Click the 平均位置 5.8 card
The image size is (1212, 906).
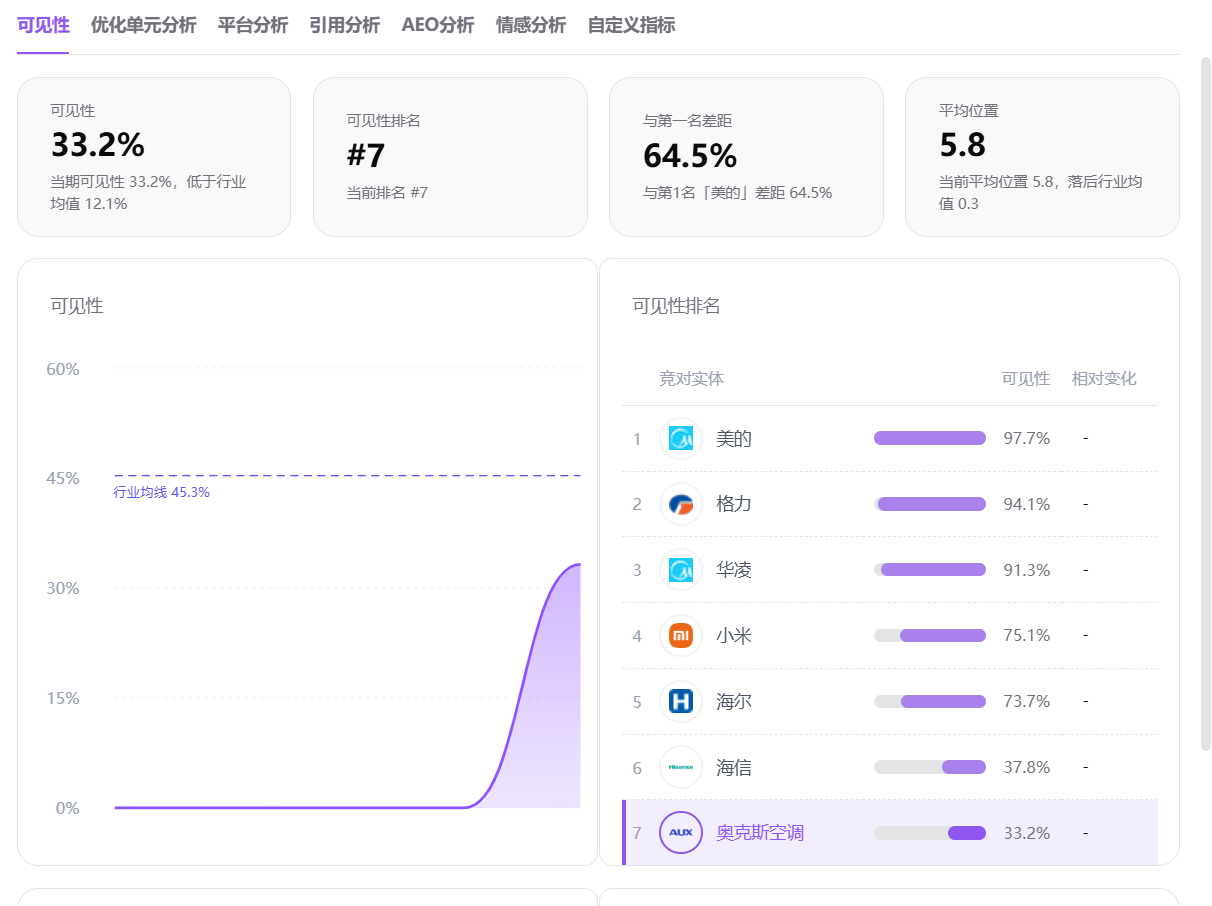point(1042,157)
